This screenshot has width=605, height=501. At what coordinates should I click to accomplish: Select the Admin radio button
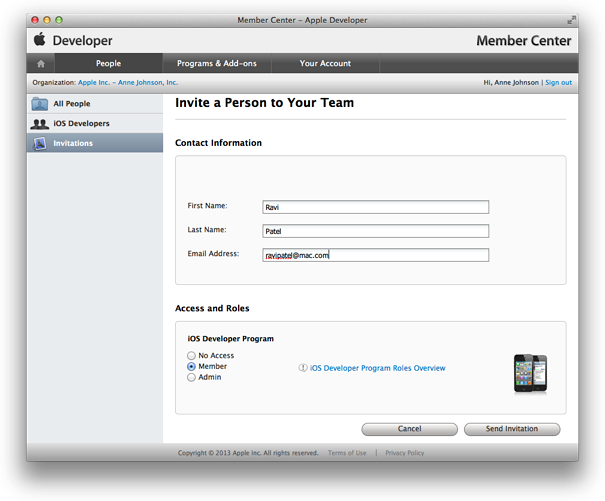[x=191, y=377]
